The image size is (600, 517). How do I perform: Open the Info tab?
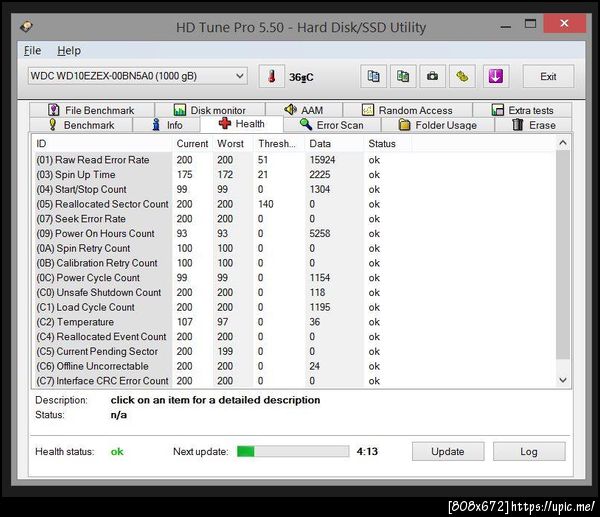(x=166, y=125)
